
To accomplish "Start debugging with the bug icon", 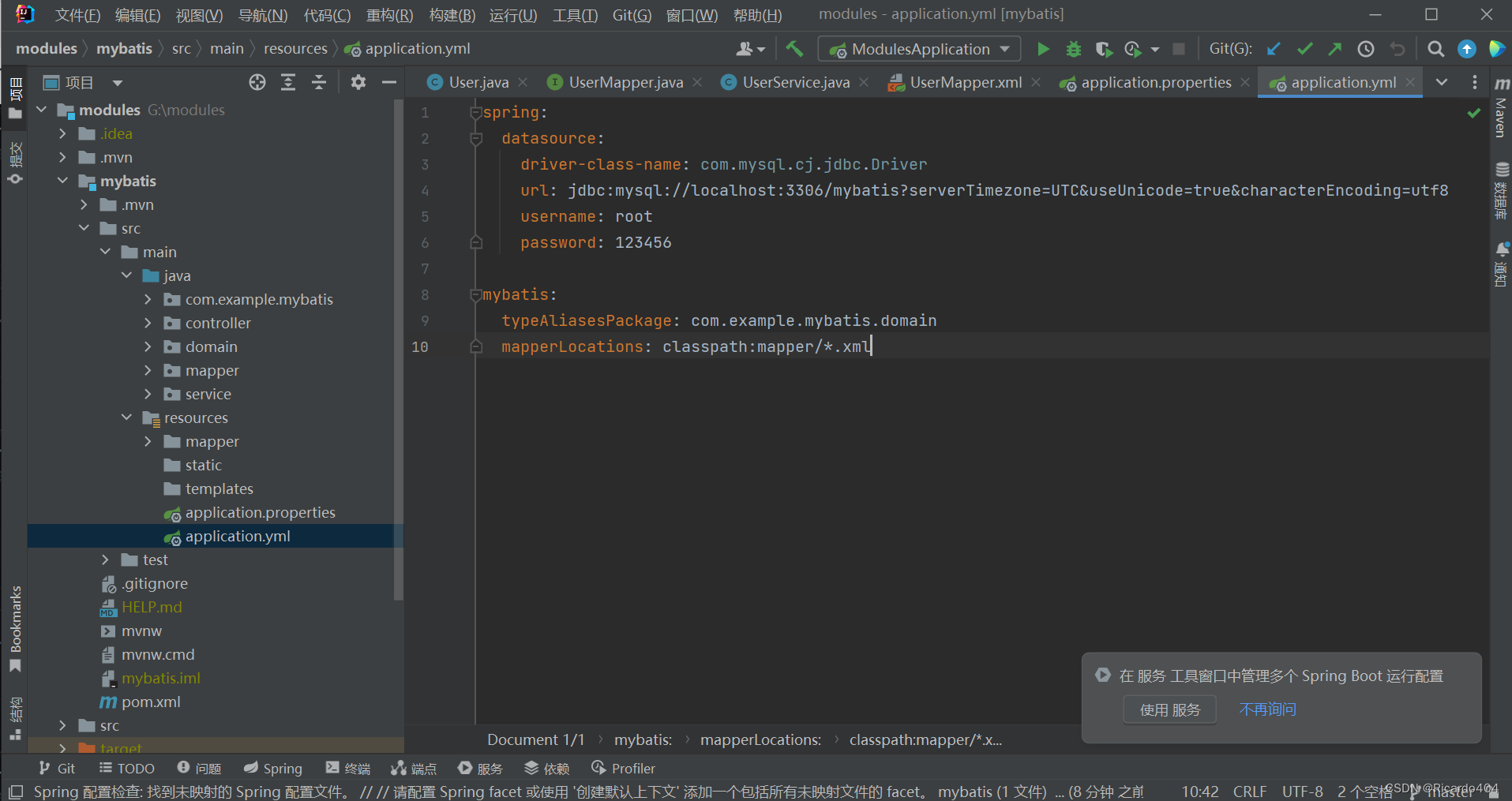I will (x=1072, y=48).
